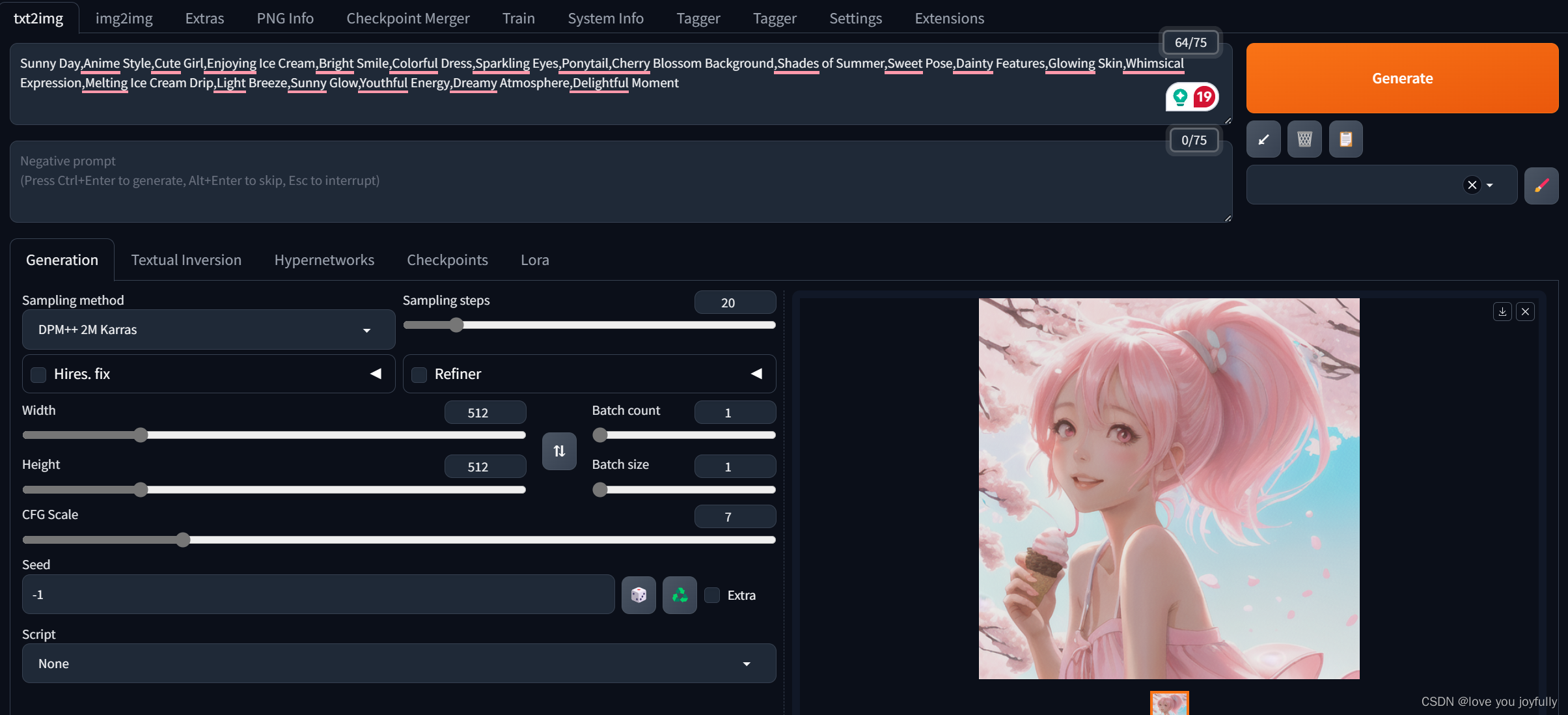The height and width of the screenshot is (715, 1568).
Task: Click the green recycle reuse seed icon
Action: 680,595
